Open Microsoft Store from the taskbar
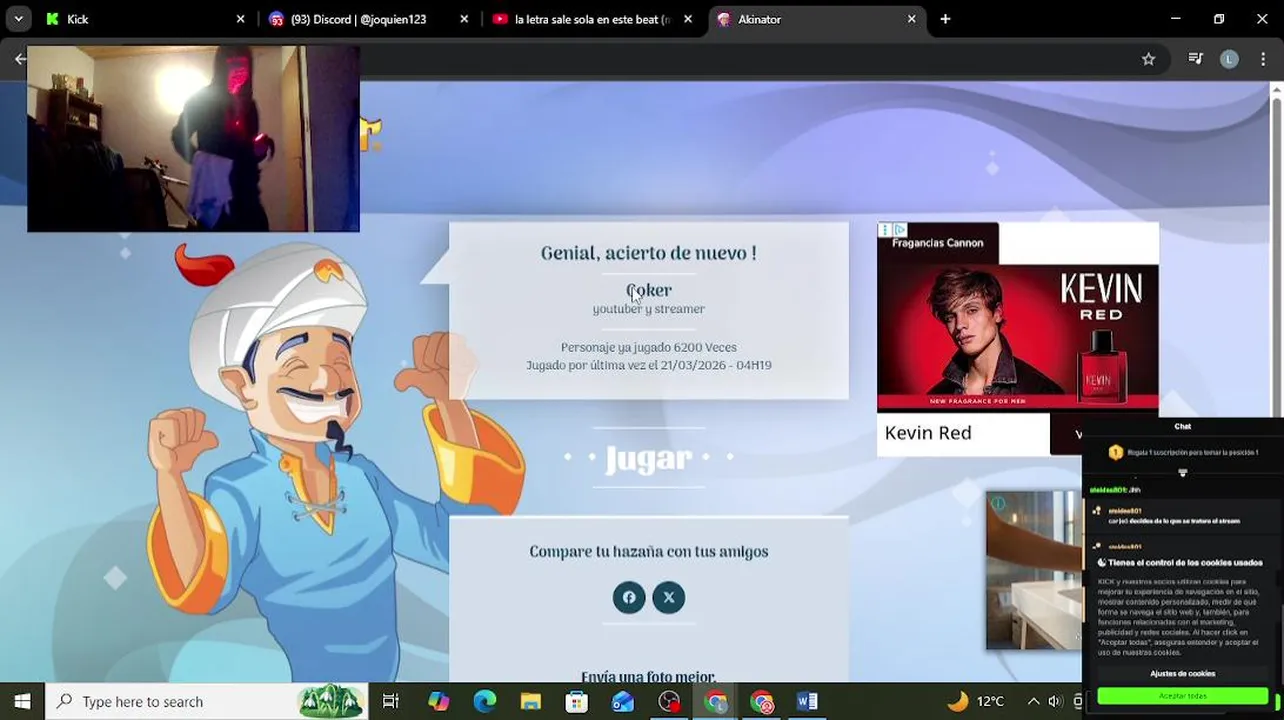 (x=577, y=701)
